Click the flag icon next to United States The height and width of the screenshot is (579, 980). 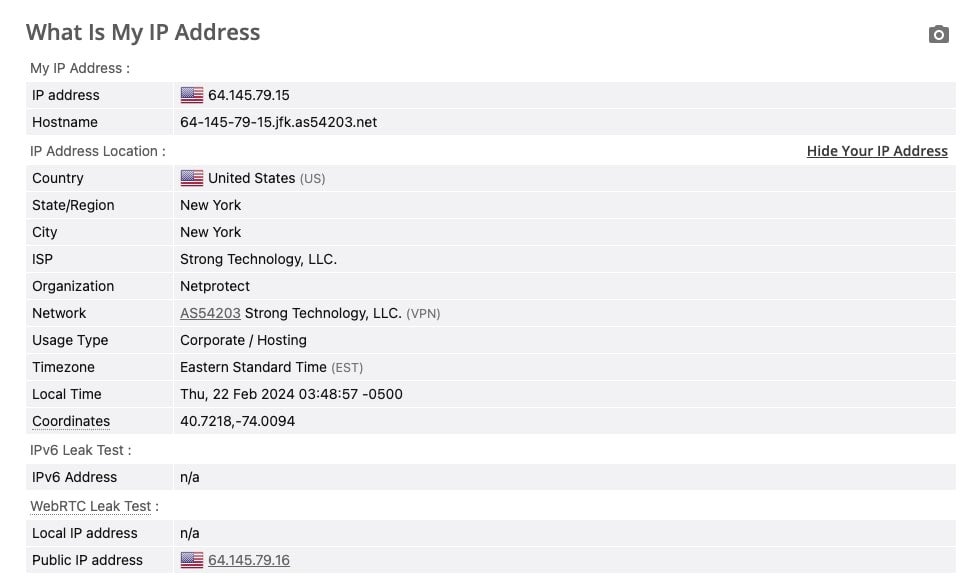pyautogui.click(x=191, y=178)
